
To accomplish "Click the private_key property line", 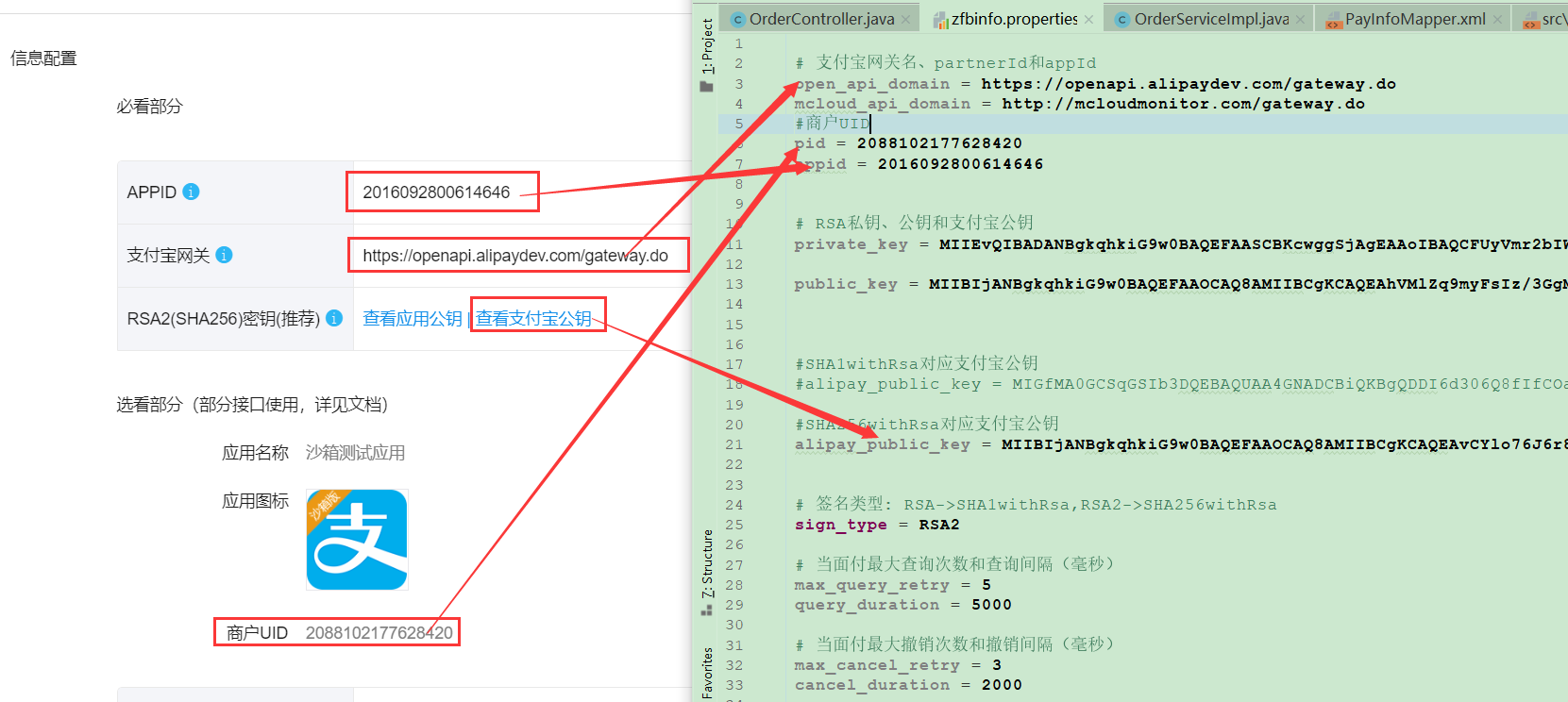I will (1180, 244).
